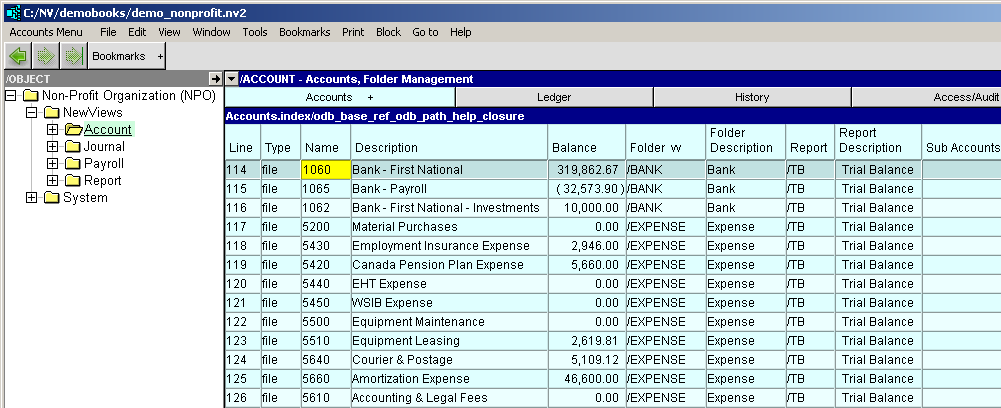The image size is (1001, 408).
Task: Click the Journal folder icon in tree
Action: pyautogui.click(x=73, y=147)
